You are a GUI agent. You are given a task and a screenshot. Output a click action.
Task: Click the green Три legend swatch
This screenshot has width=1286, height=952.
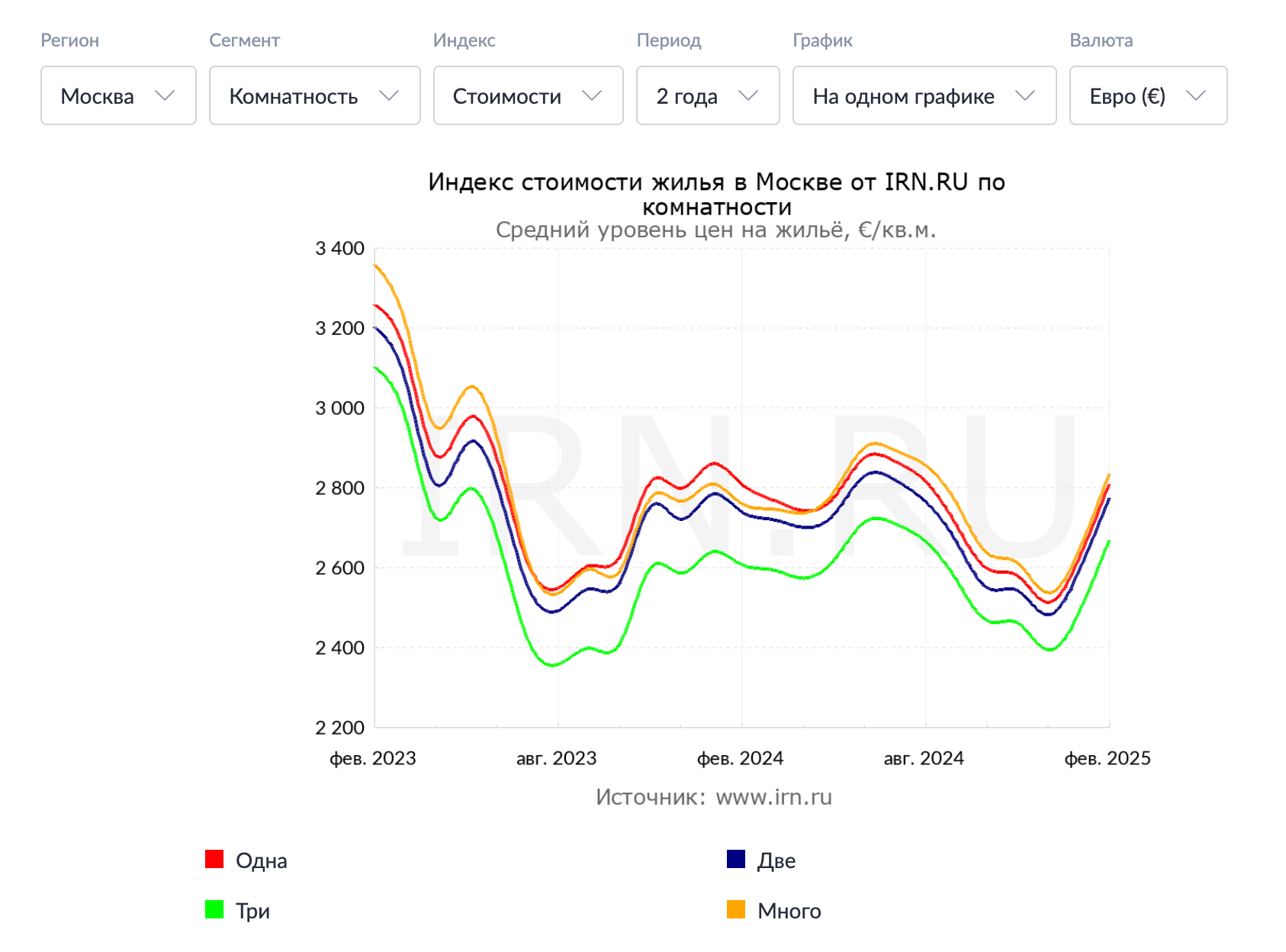(x=214, y=910)
